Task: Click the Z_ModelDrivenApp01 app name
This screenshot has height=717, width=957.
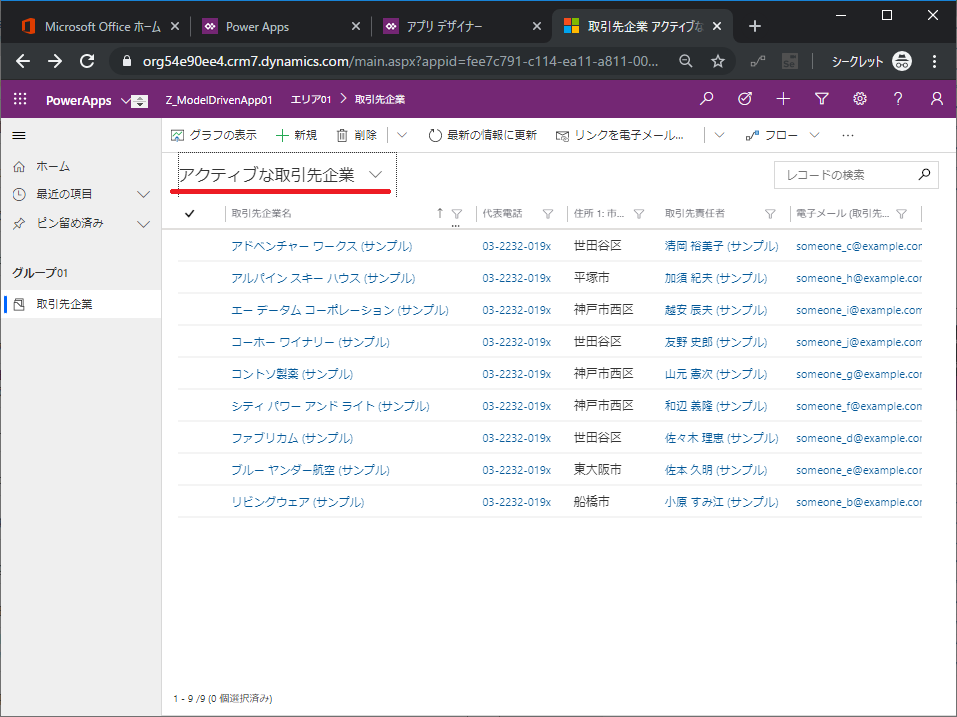Action: [219, 100]
